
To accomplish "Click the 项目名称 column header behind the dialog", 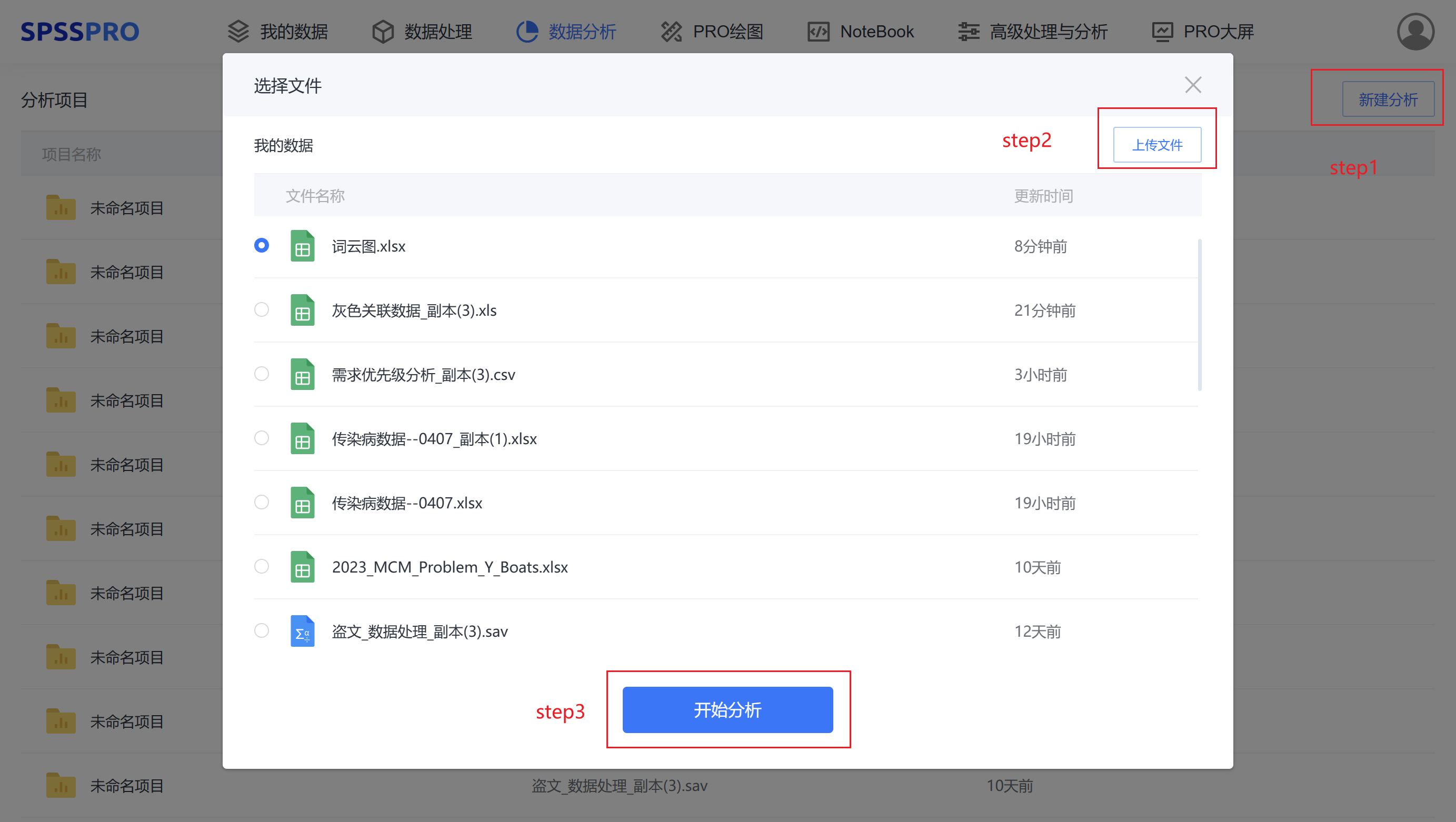I will point(71,154).
